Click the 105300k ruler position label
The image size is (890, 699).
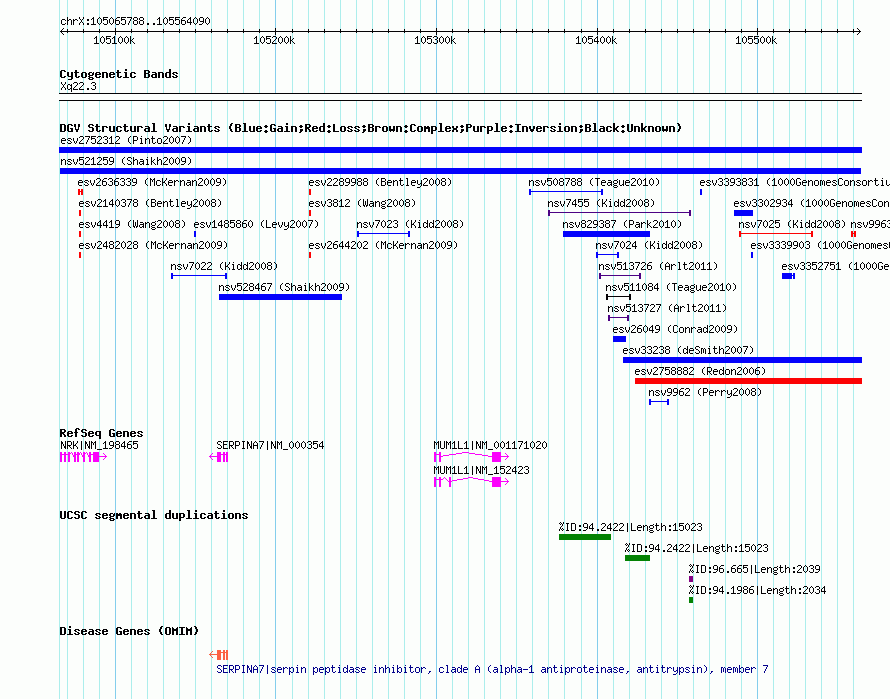[x=435, y=40]
